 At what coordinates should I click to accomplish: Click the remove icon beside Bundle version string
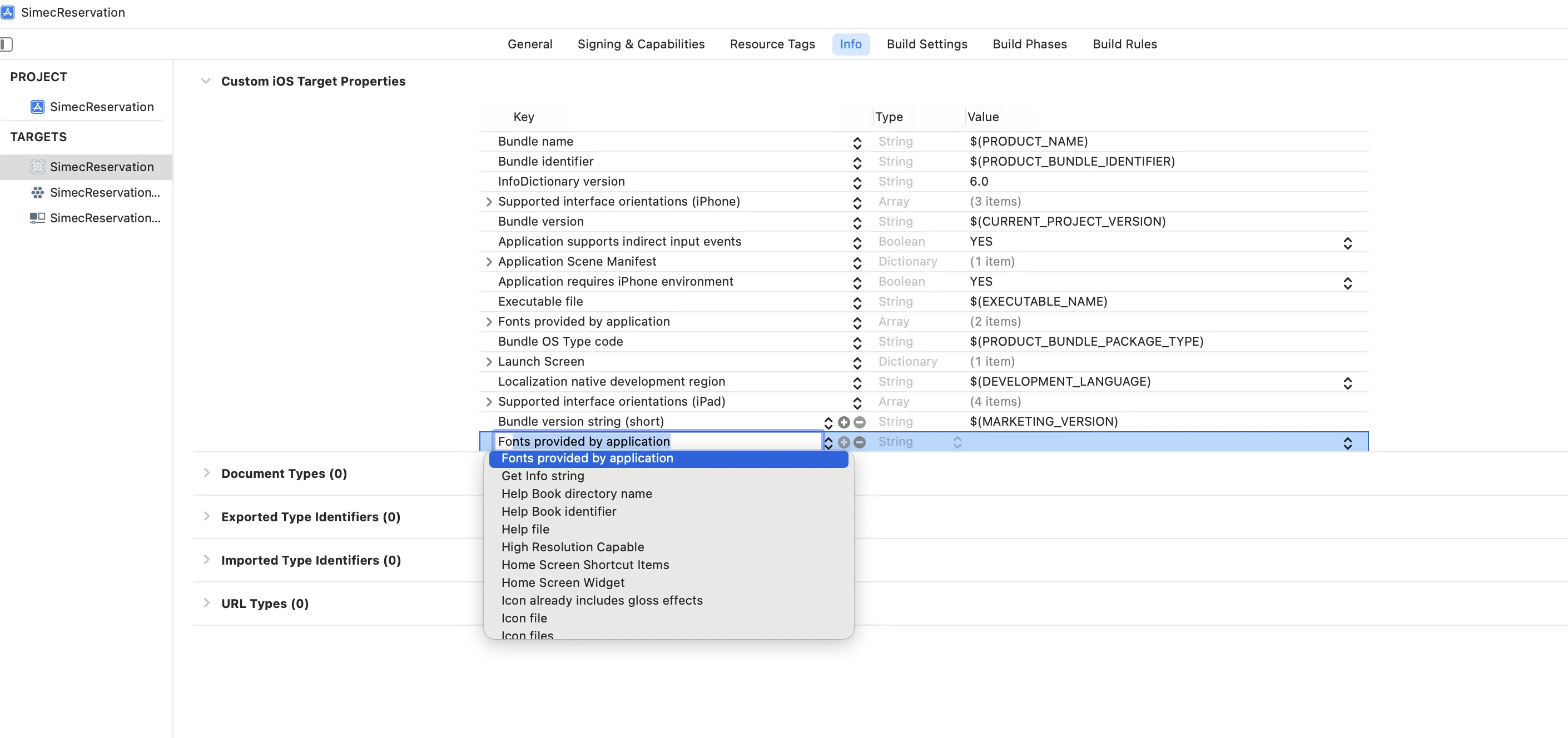click(860, 422)
